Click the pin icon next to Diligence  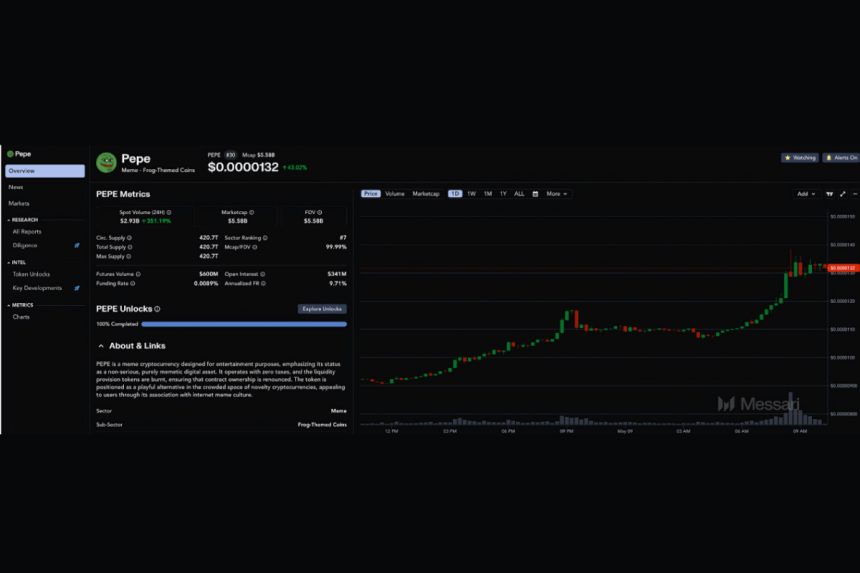77,246
